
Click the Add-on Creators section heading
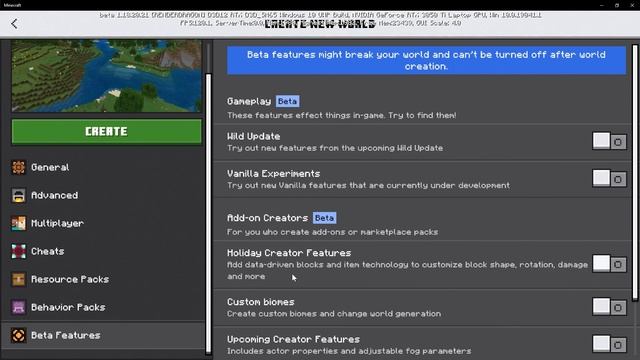click(267, 218)
